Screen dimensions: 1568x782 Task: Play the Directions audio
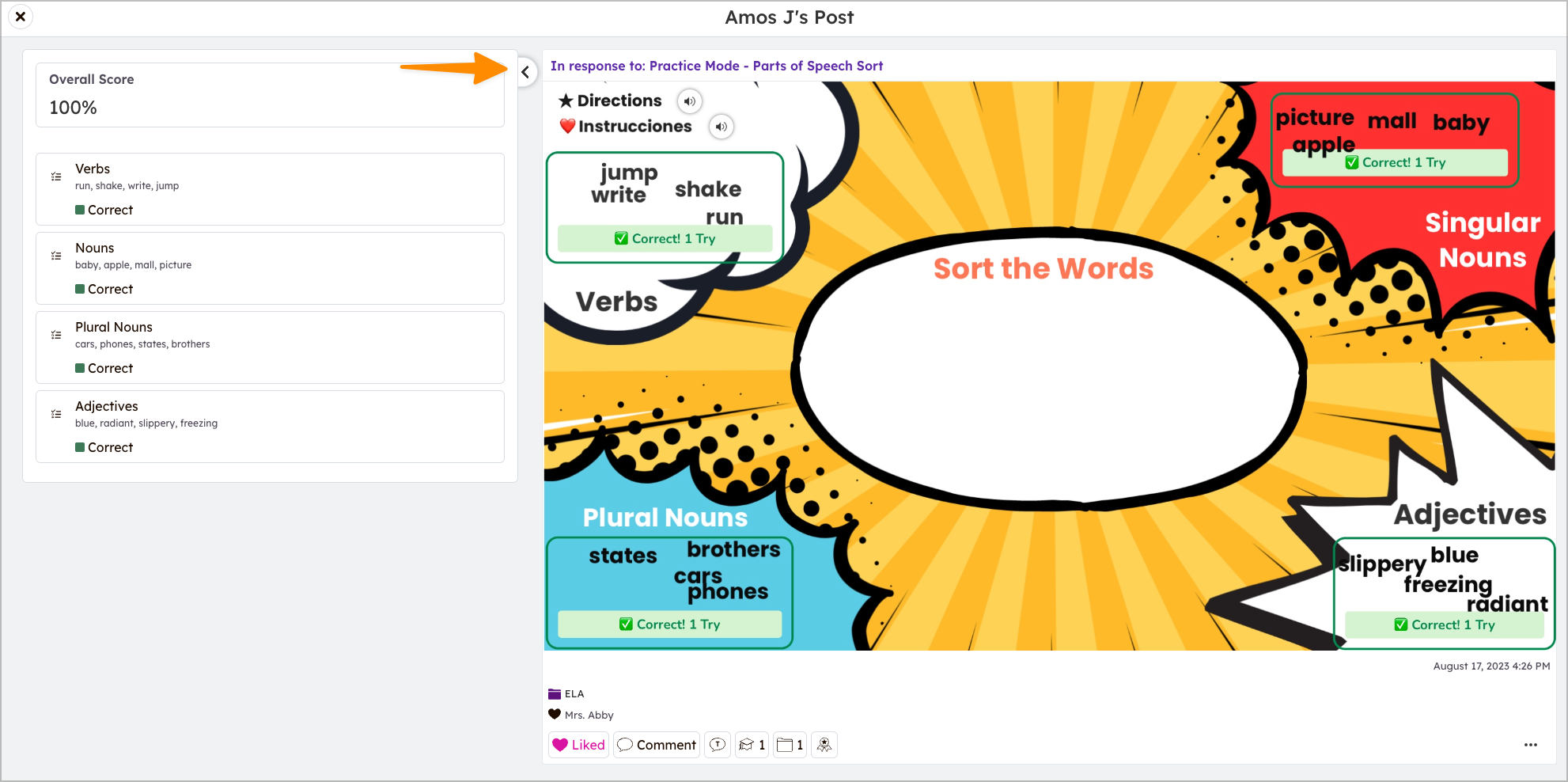click(689, 101)
